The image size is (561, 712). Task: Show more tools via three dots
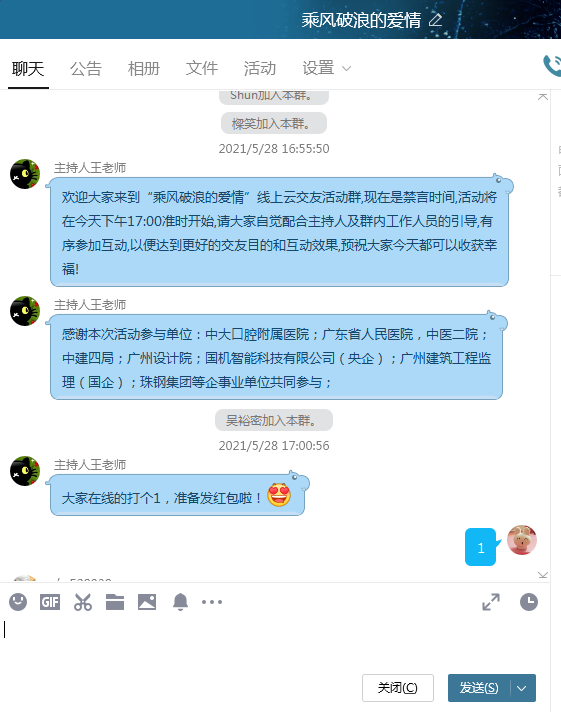[x=212, y=602]
